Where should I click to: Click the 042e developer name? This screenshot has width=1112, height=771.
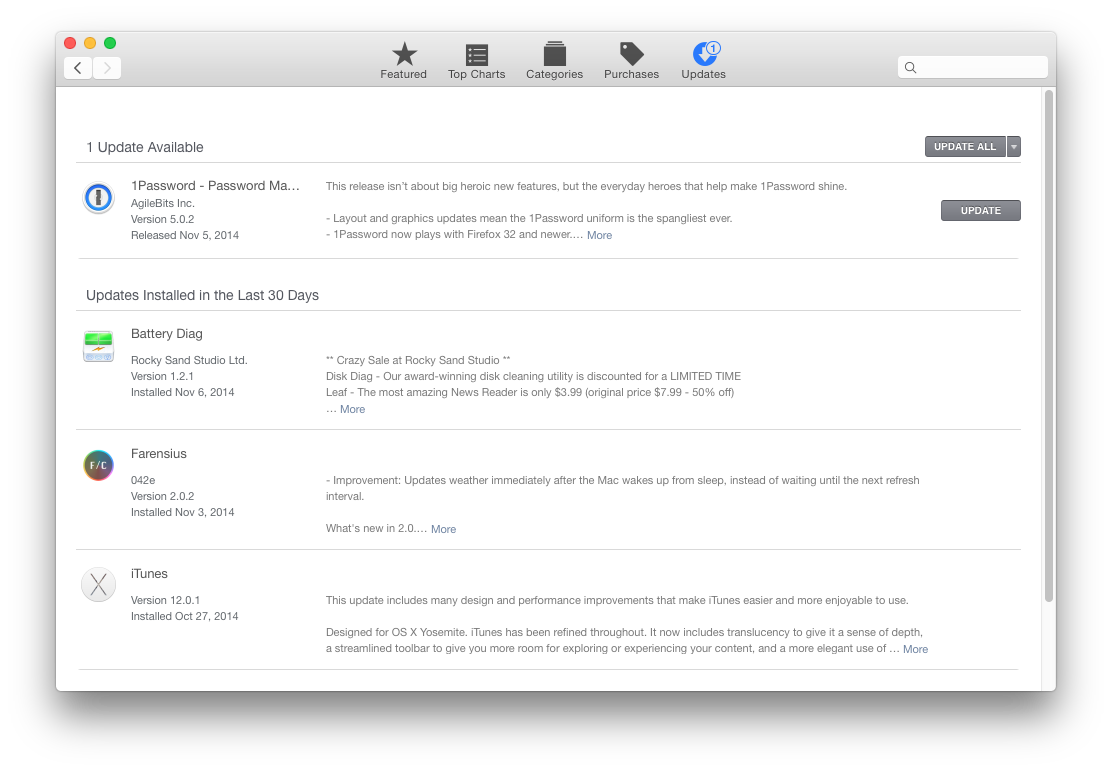[x=143, y=480]
